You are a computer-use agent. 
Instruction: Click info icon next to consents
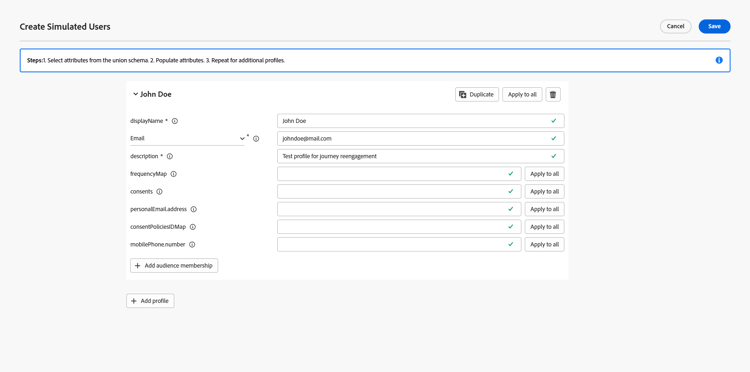click(159, 192)
